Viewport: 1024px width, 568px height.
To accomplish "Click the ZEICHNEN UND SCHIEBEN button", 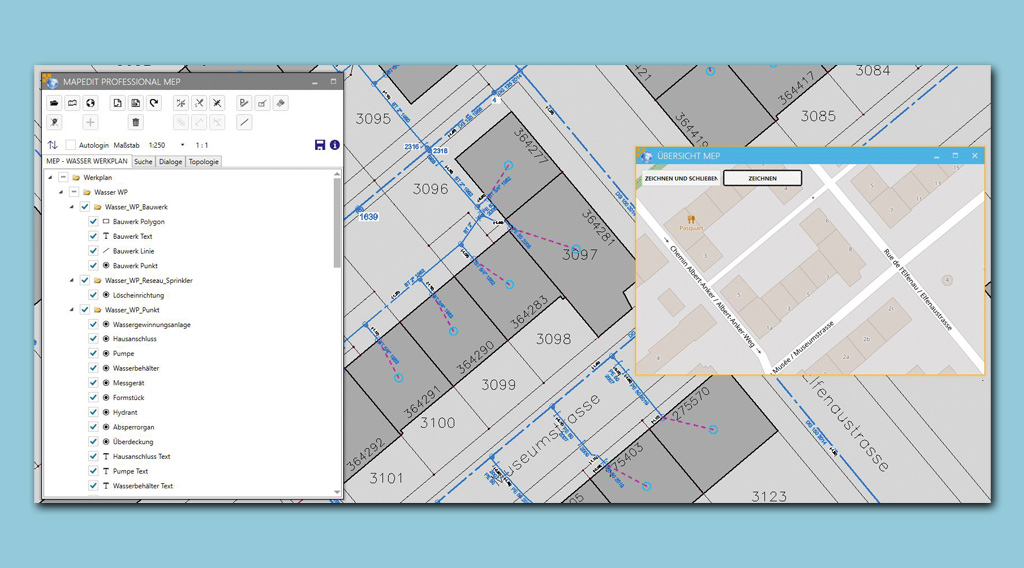I will [x=681, y=178].
